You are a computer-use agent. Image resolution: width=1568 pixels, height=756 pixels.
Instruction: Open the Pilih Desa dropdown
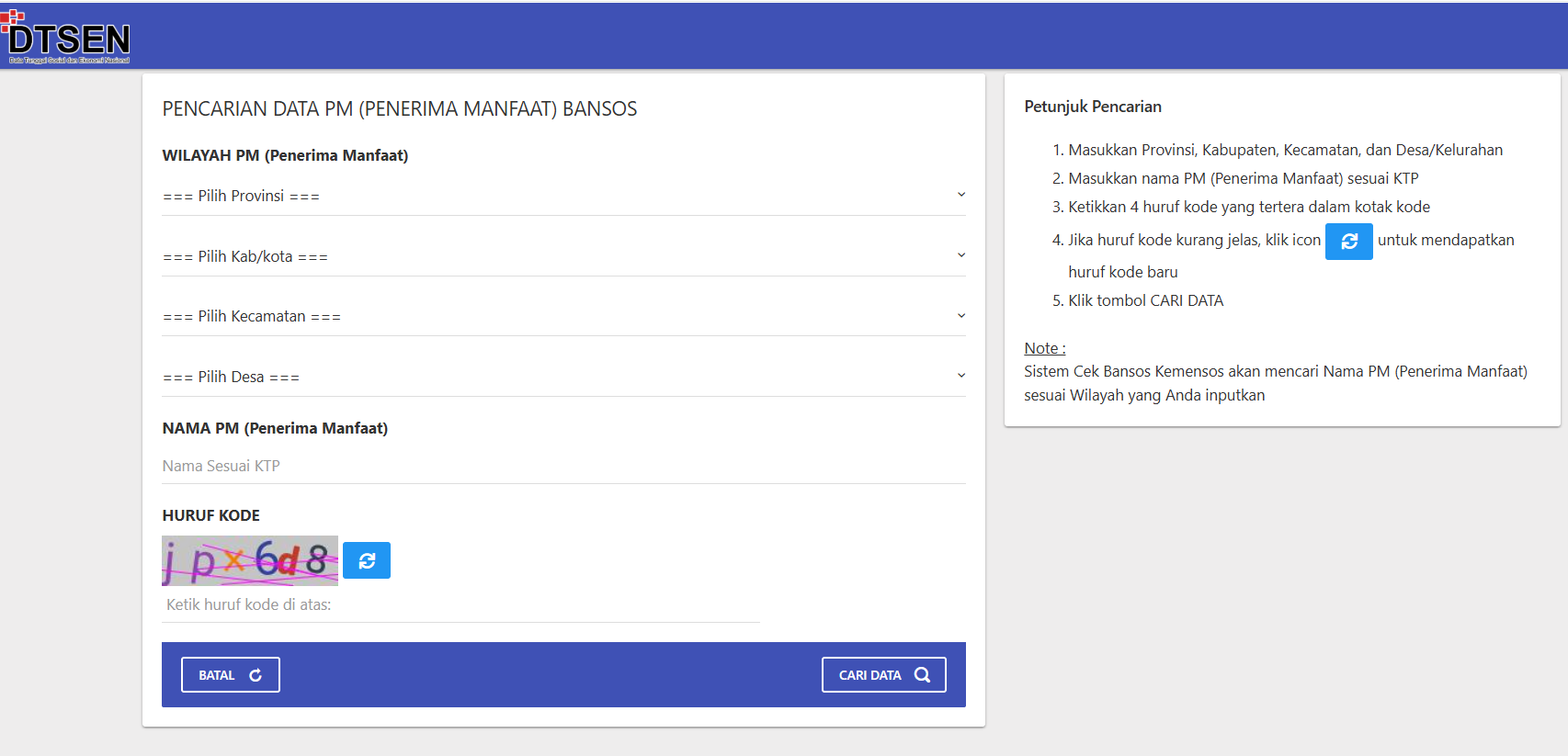click(562, 378)
